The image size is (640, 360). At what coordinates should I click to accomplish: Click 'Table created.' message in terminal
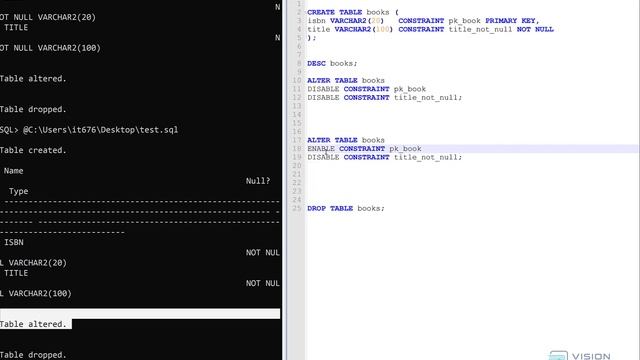tap(33, 150)
